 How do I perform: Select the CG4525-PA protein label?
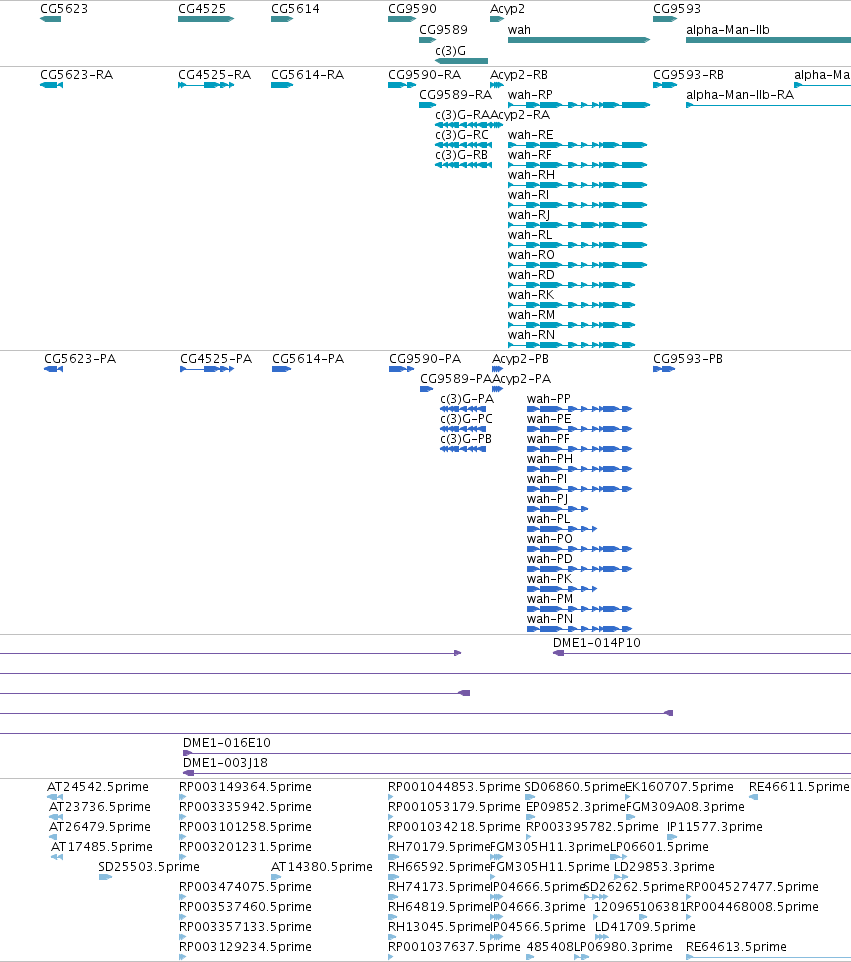[x=216, y=358]
